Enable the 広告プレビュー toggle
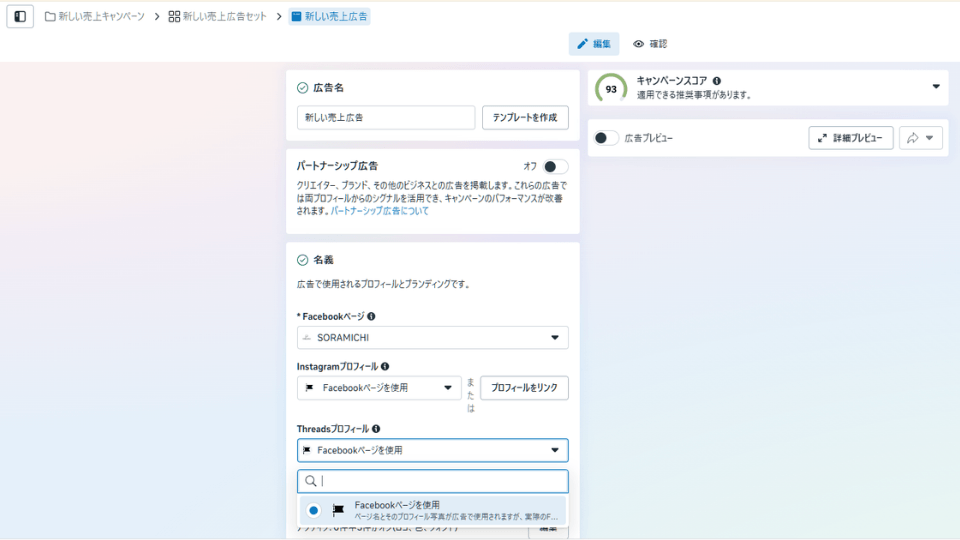 coord(606,138)
